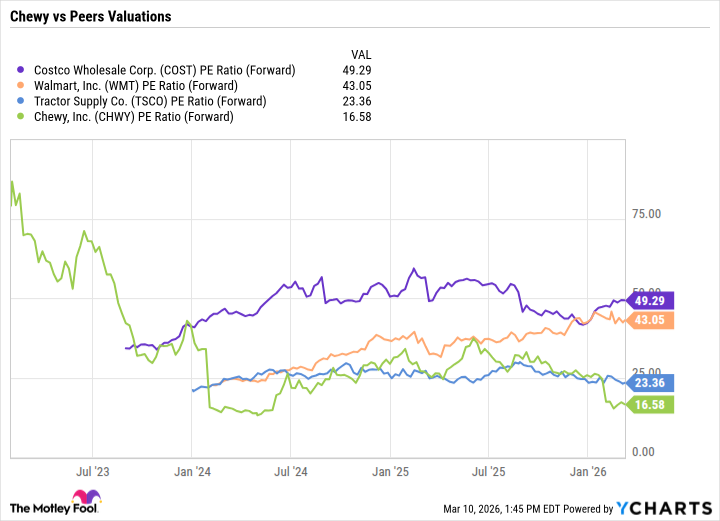This screenshot has height=521, width=720.
Task: Click the Motley Fool jester hat icon
Action: [x=81, y=498]
